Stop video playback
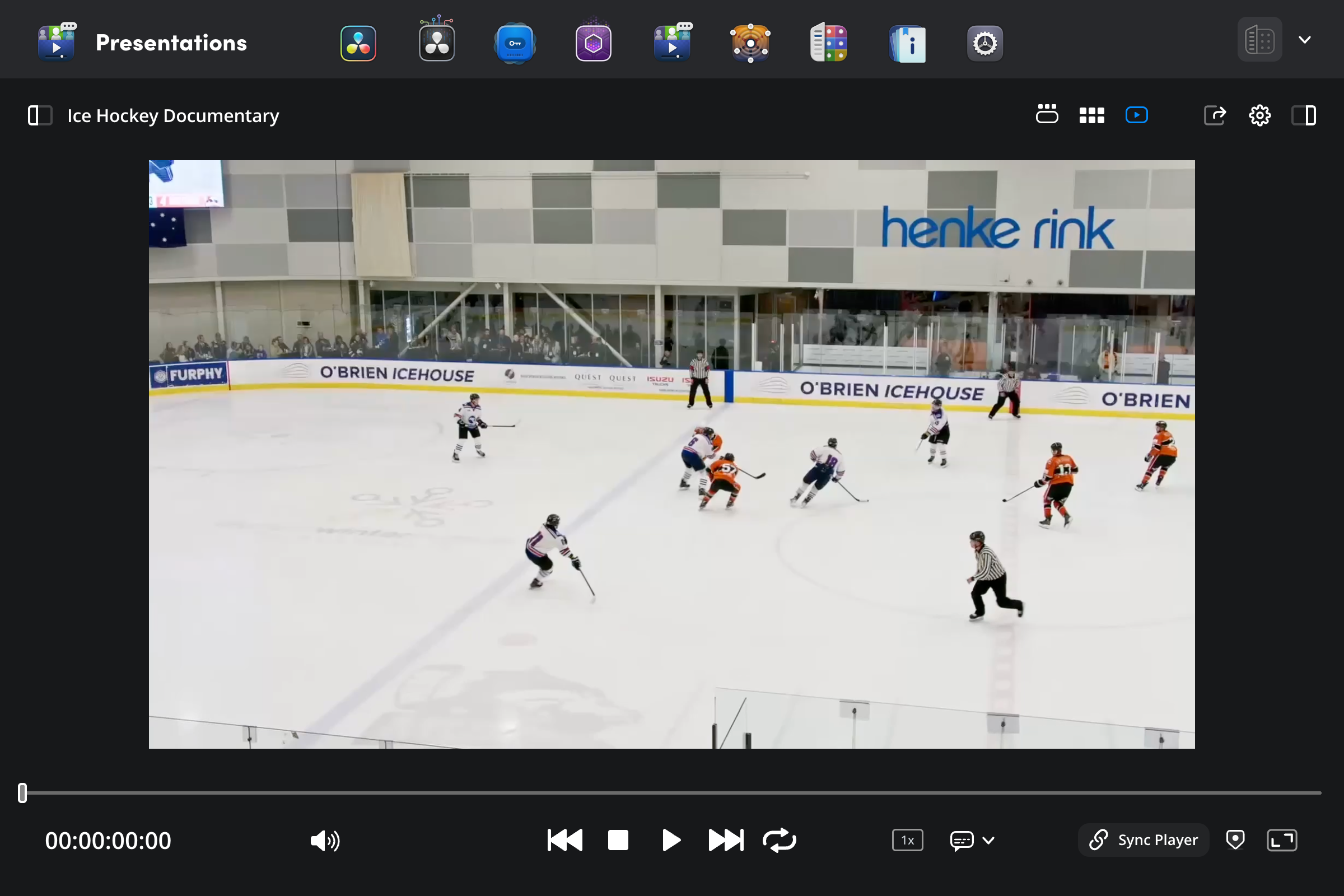Viewport: 1344px width, 896px height. tap(618, 841)
